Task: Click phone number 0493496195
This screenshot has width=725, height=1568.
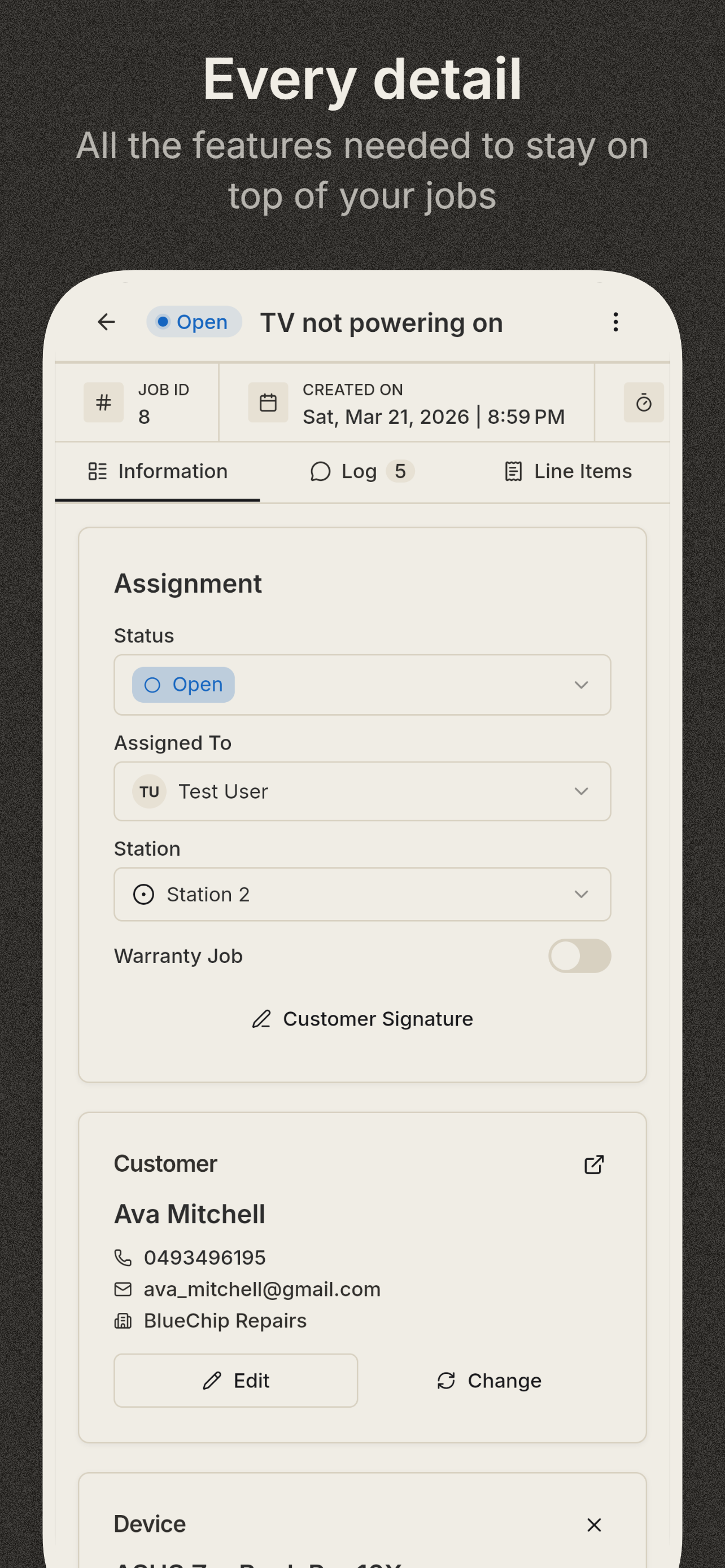Action: click(x=204, y=1258)
